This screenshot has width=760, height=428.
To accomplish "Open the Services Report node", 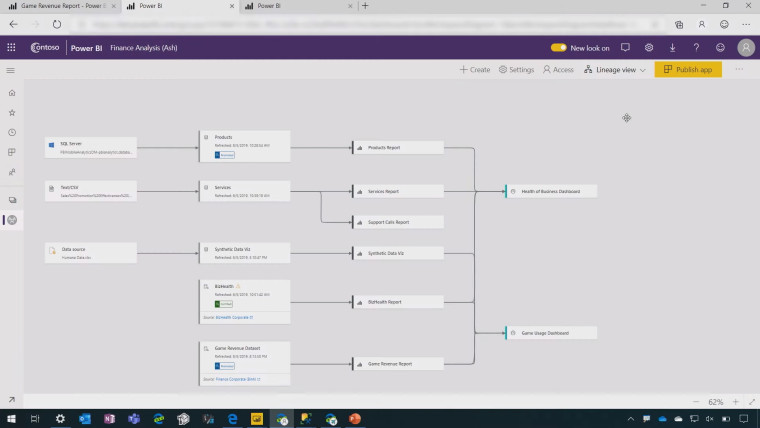I will (398, 191).
